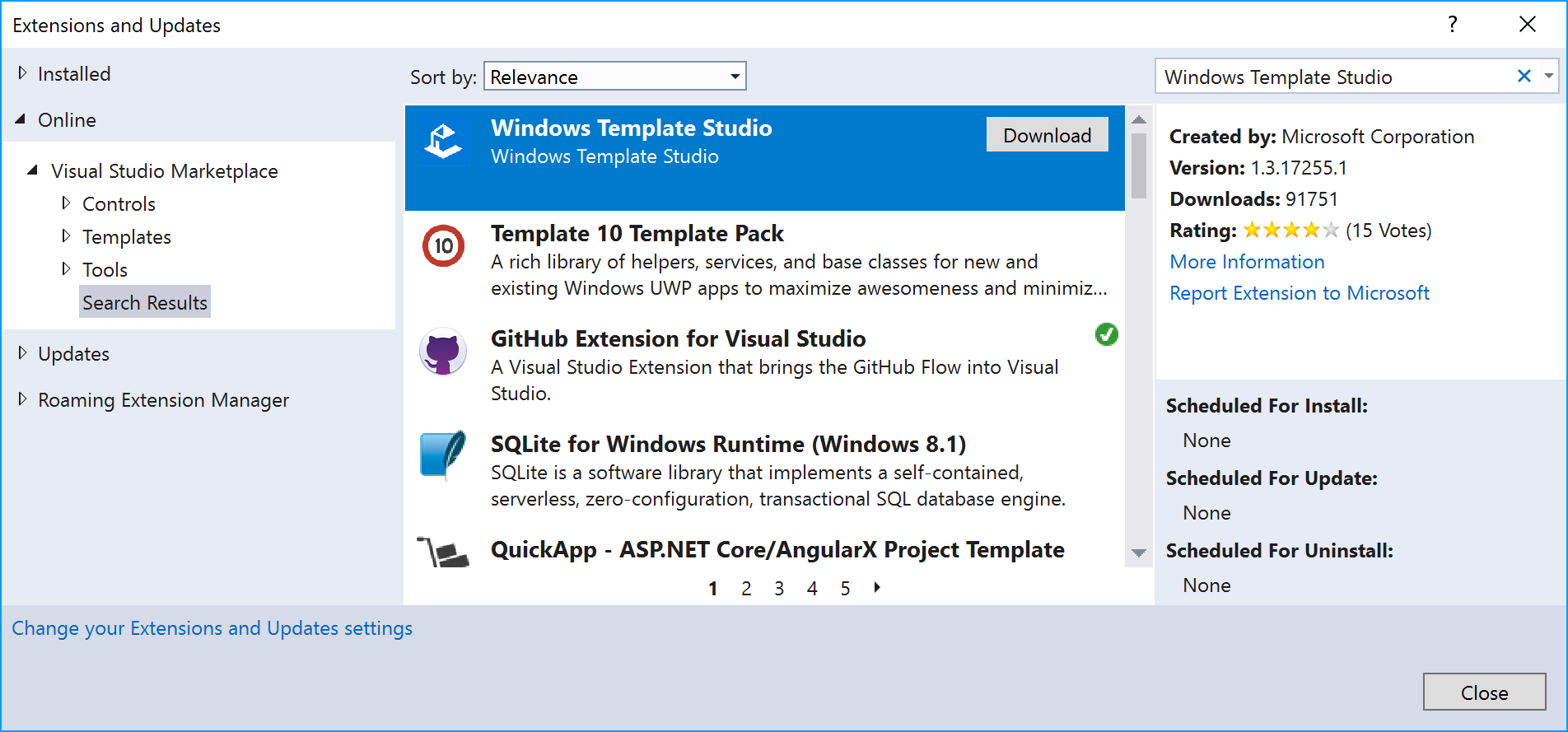The height and width of the screenshot is (732, 1568).
Task: Click the Scheduled For Update heading
Action: click(1272, 478)
